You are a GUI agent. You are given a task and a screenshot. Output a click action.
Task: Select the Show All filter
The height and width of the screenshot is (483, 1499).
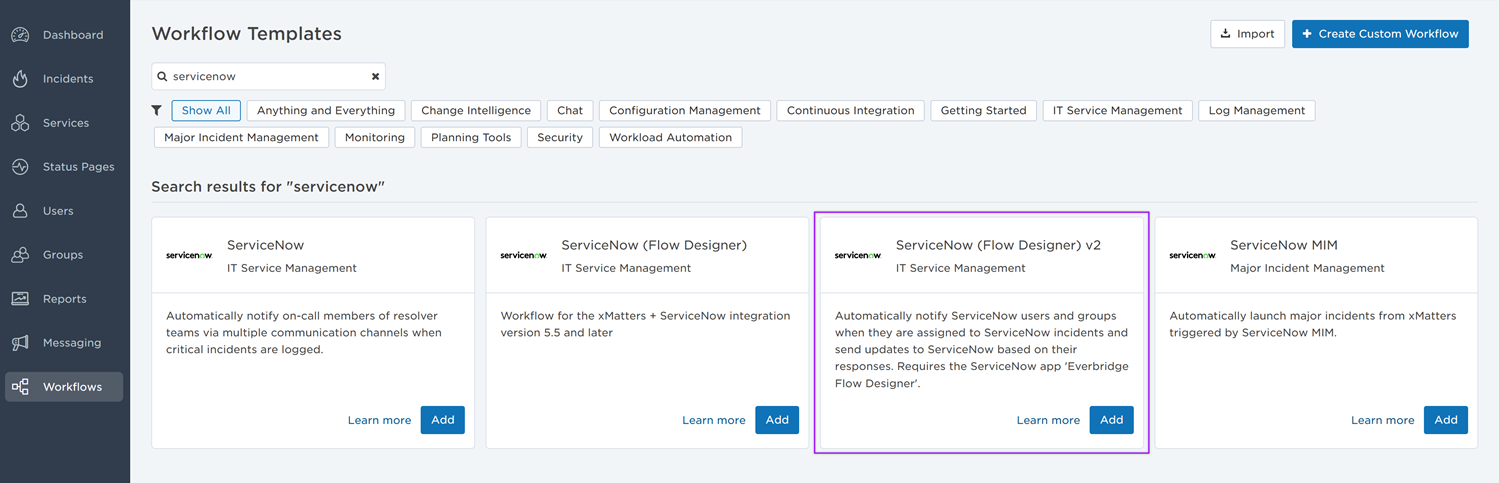tap(206, 111)
